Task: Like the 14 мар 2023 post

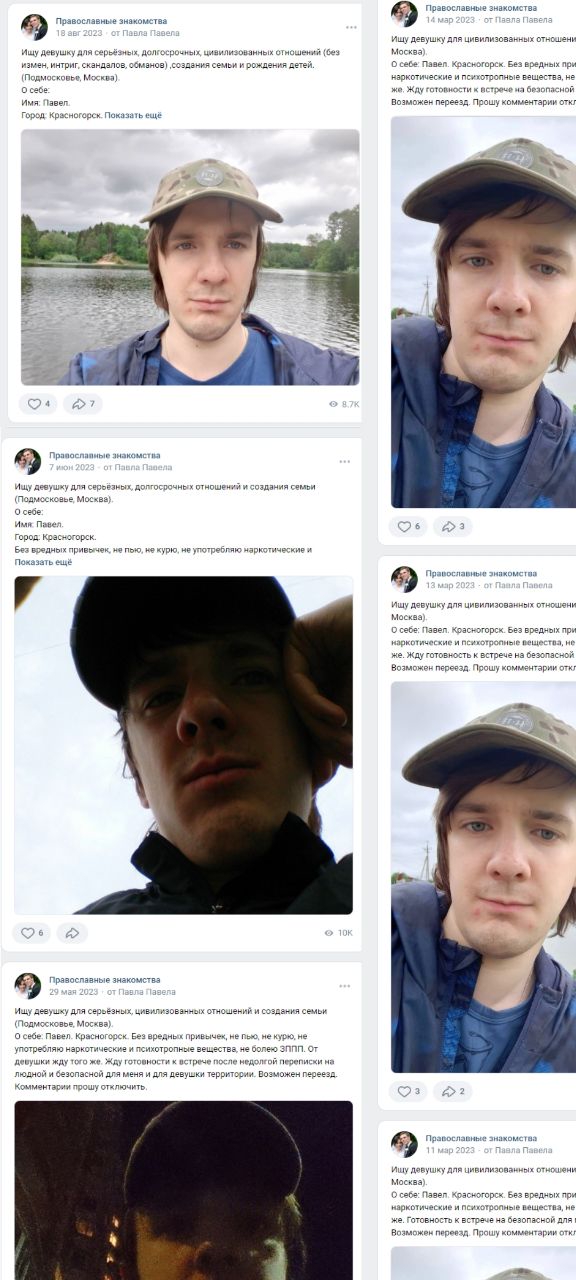Action: click(x=408, y=526)
